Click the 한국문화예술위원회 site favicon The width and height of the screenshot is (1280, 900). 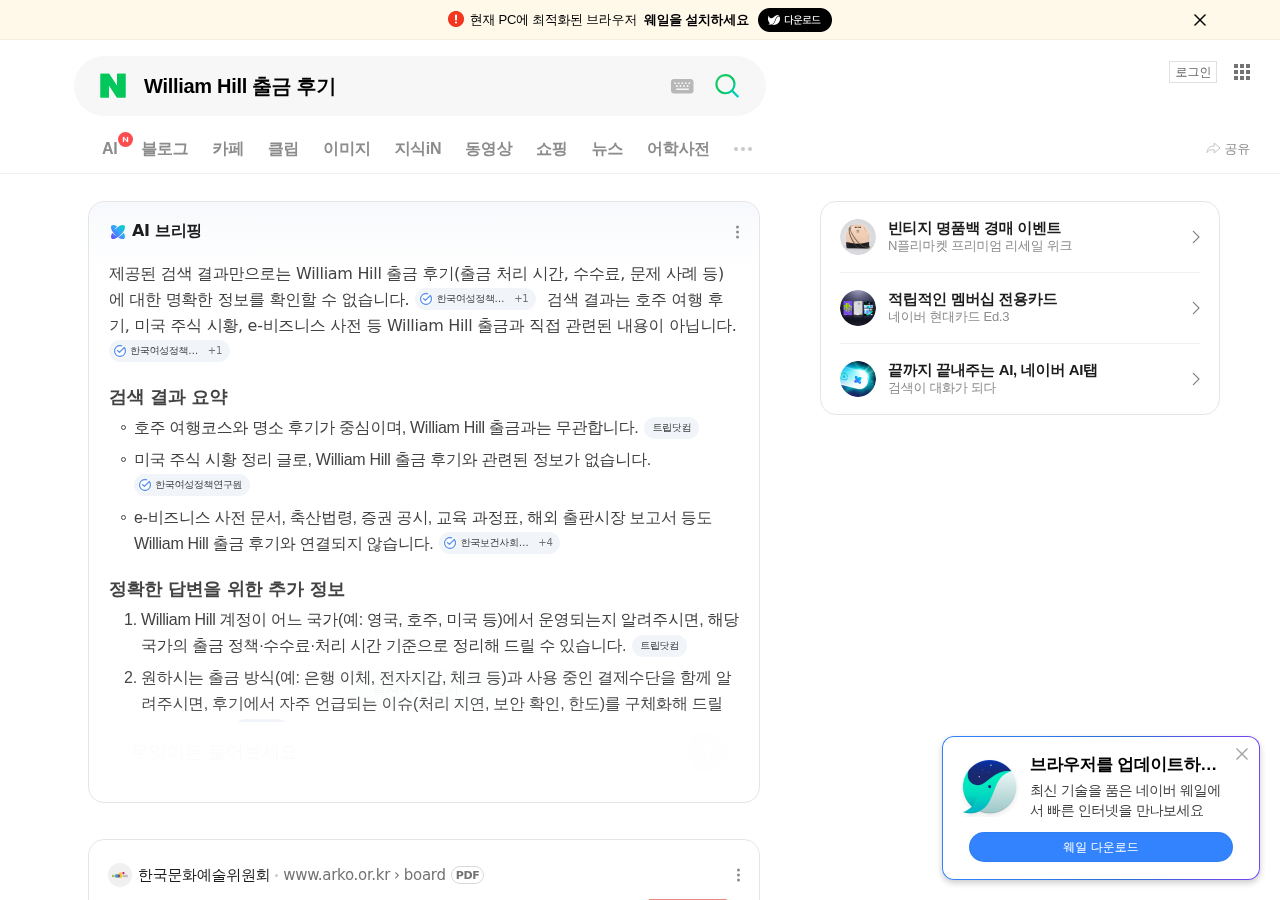tap(120, 875)
